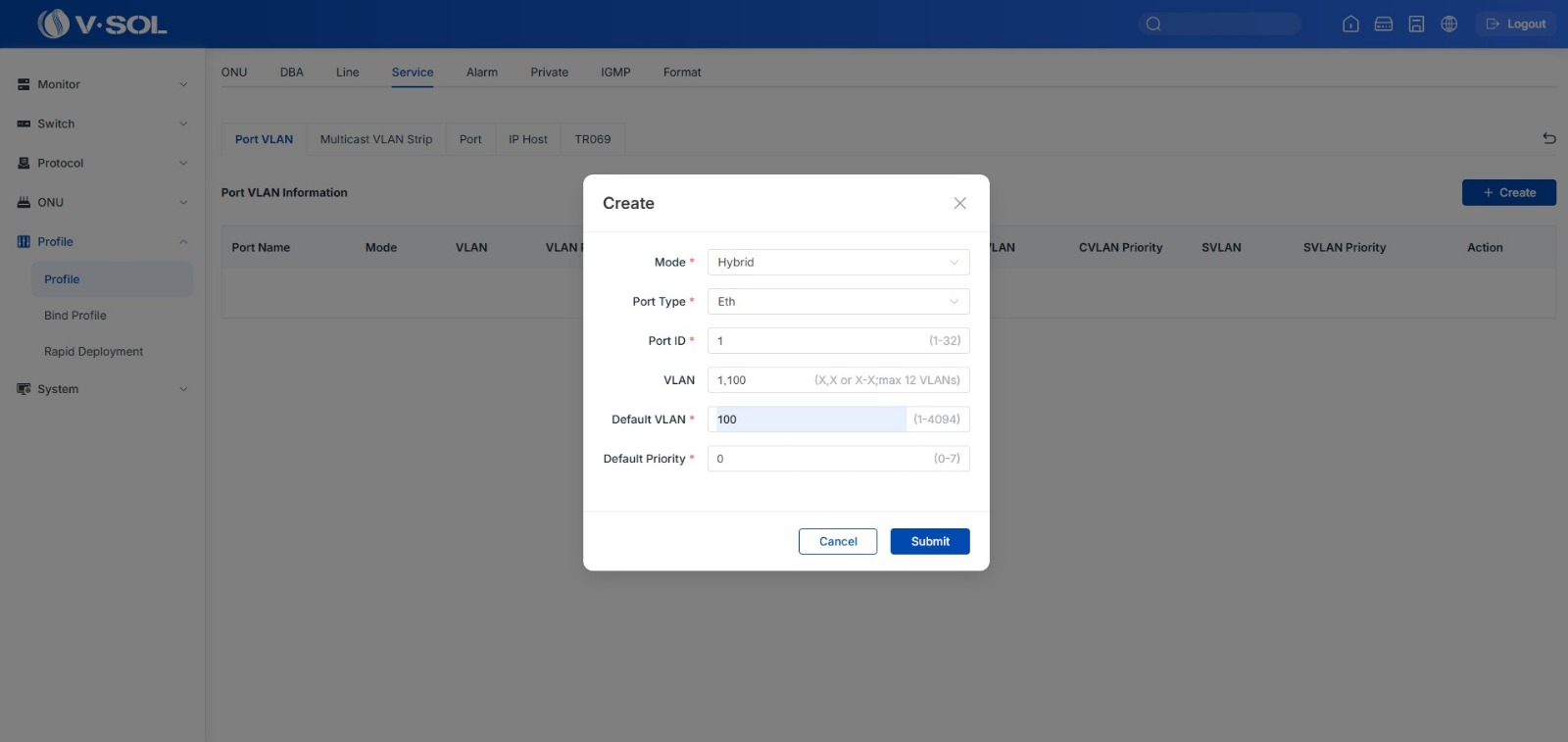This screenshot has height=742, width=1568.
Task: Switch to the ONU tab
Action: [x=234, y=73]
